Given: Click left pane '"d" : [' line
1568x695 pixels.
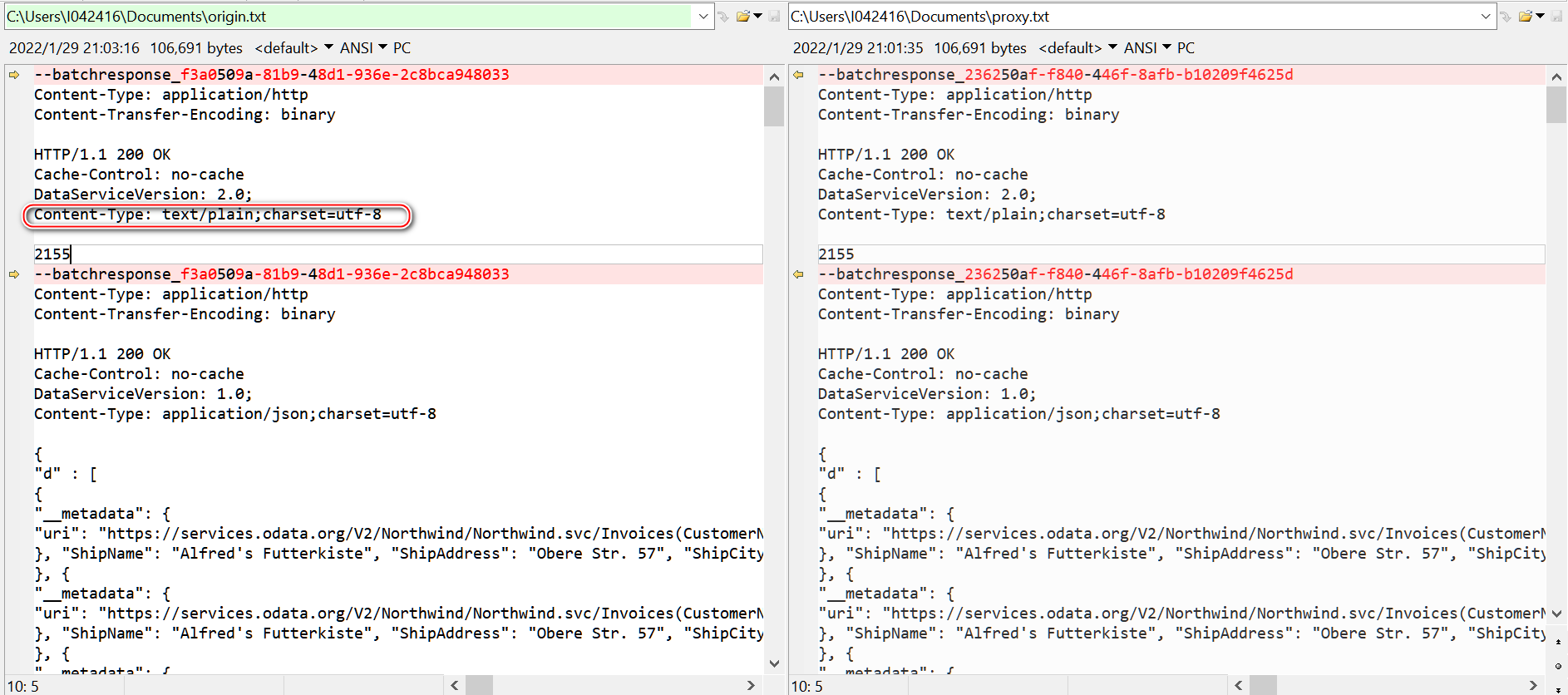Looking at the screenshot, I should pos(66,474).
